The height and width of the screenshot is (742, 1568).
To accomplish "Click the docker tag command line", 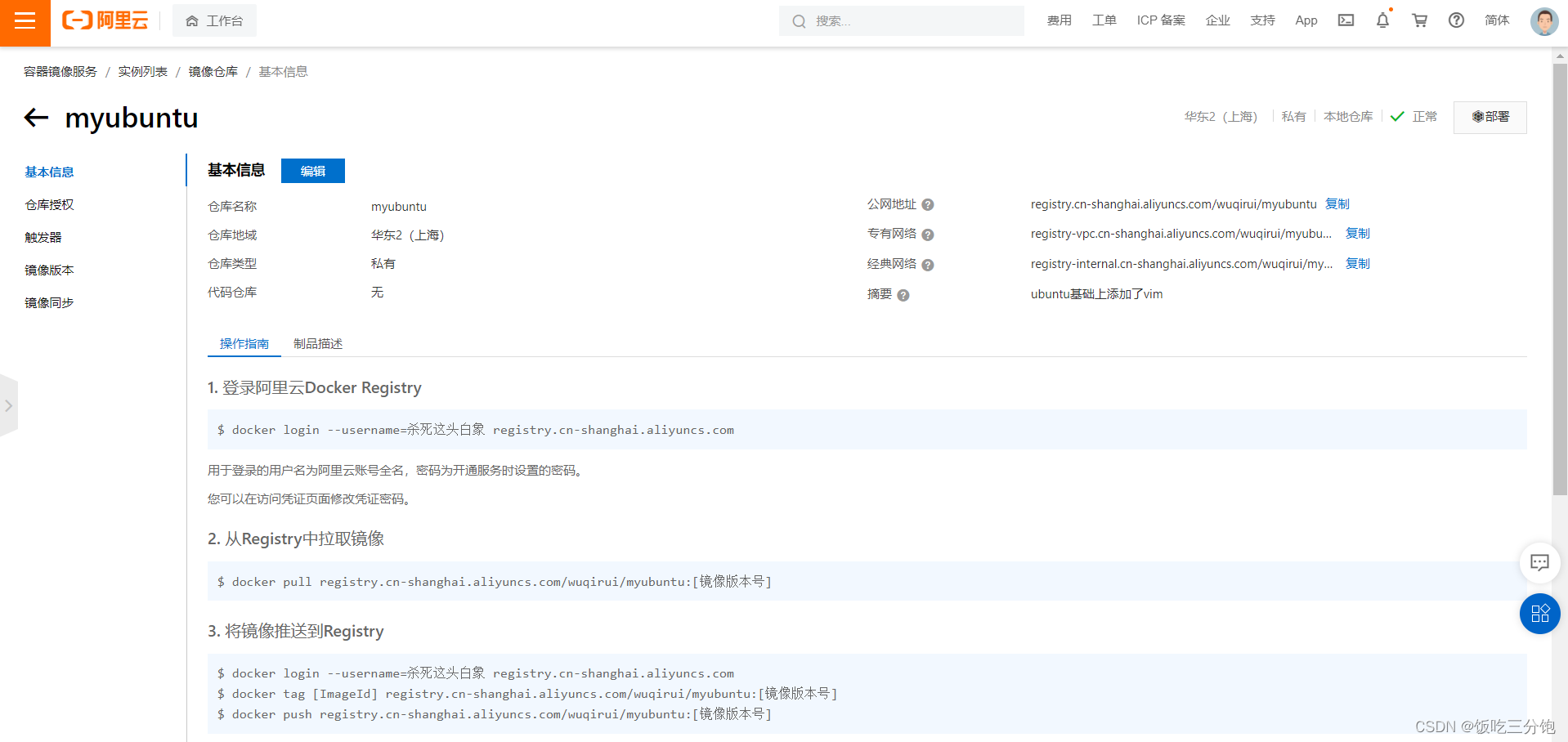I will coord(527,694).
